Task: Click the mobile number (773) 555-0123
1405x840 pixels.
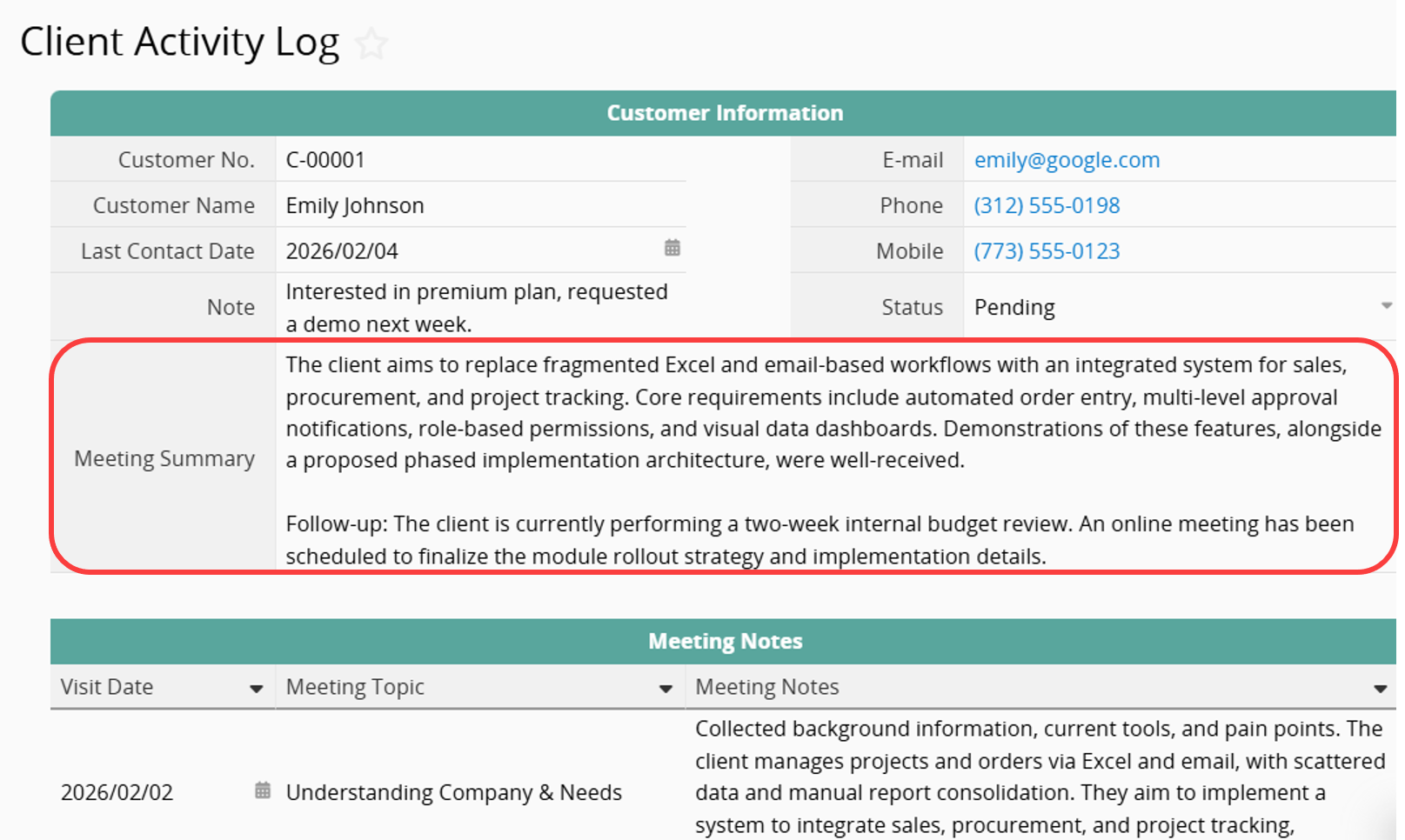Action: 1047,251
